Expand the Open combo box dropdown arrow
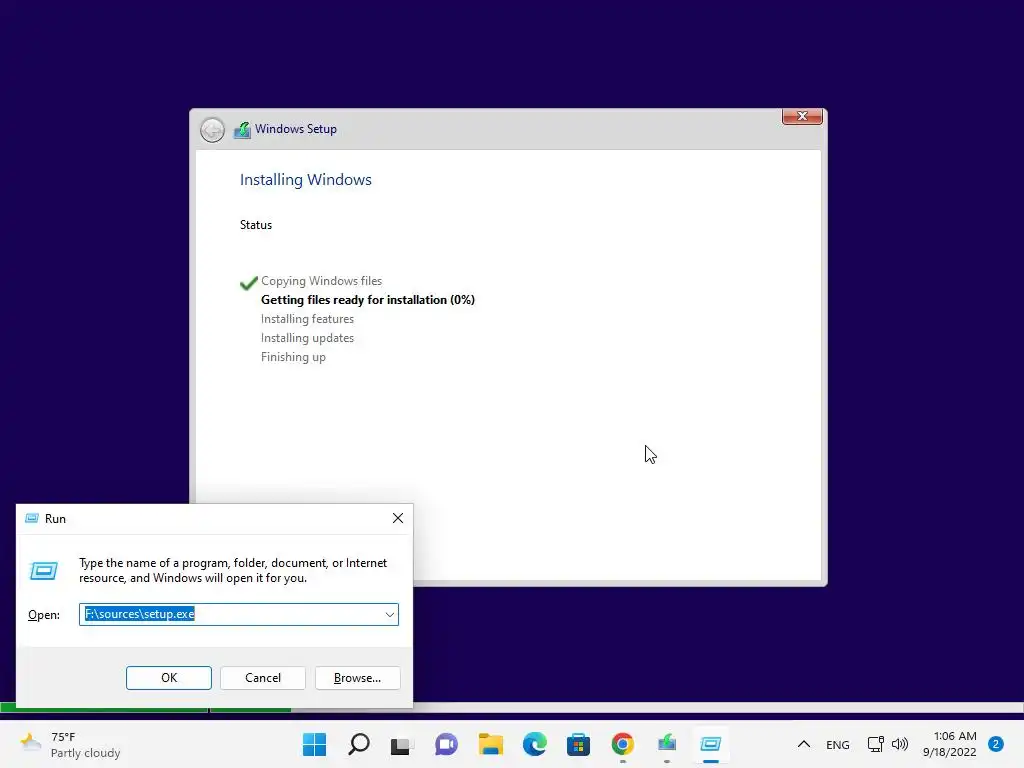The image size is (1024, 768). tap(389, 615)
